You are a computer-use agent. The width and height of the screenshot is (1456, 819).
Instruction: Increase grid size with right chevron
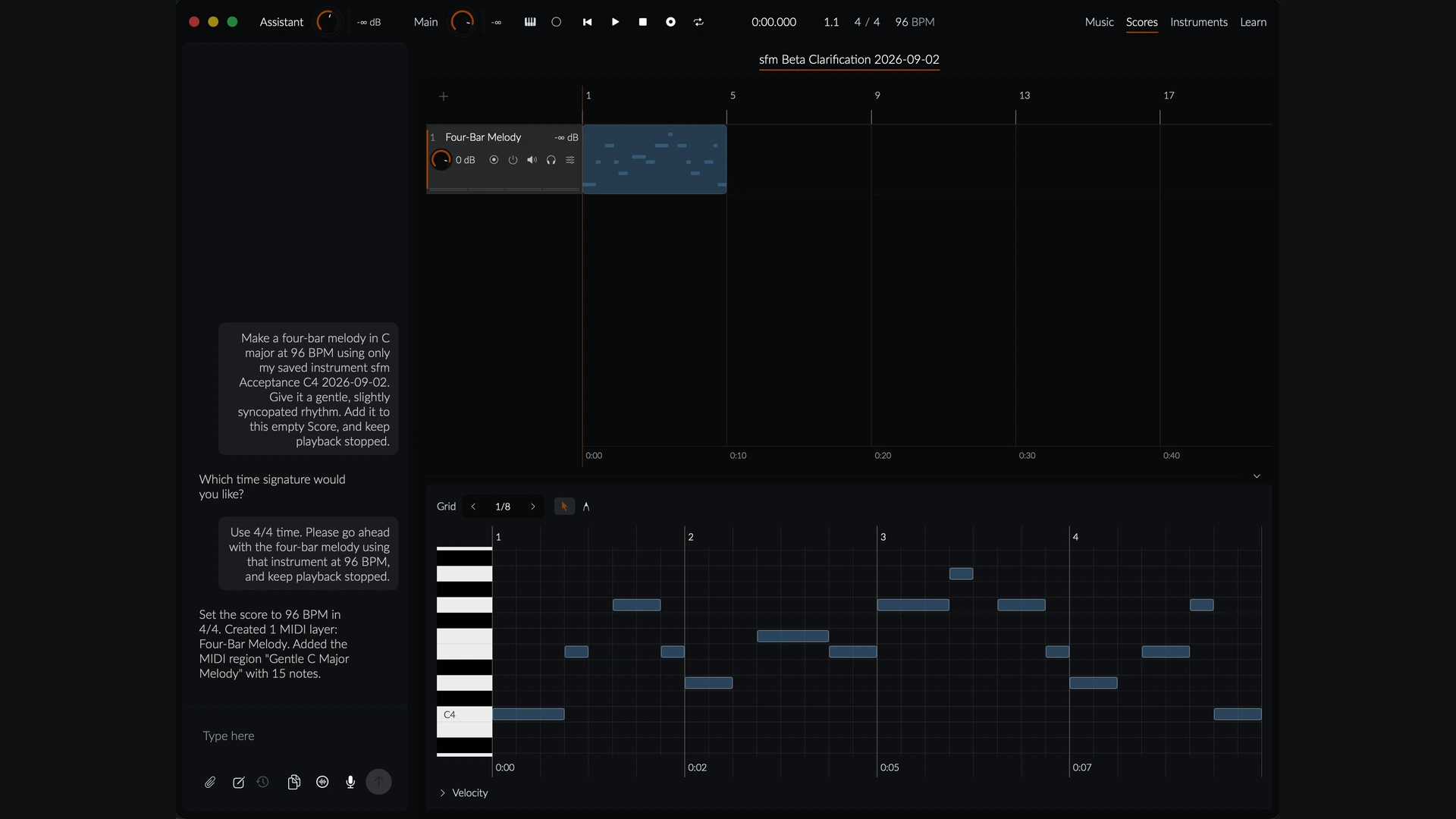[x=532, y=507]
